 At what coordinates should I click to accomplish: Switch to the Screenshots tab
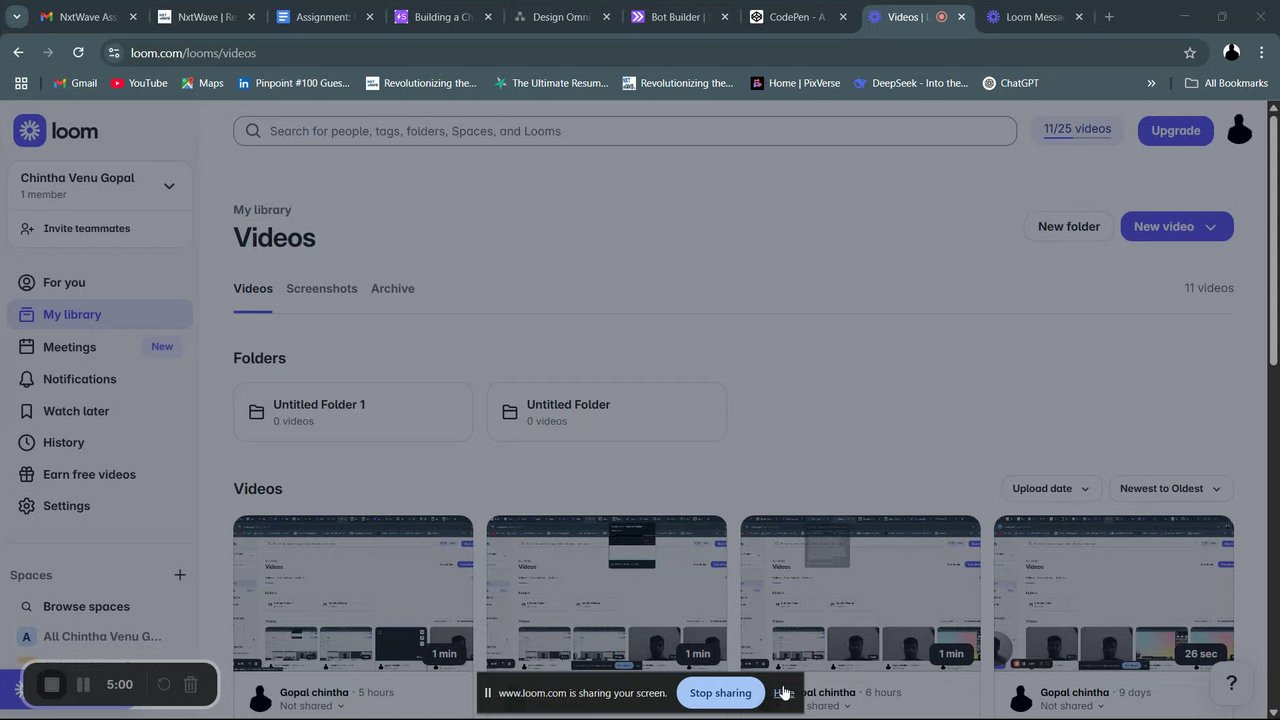point(321,289)
